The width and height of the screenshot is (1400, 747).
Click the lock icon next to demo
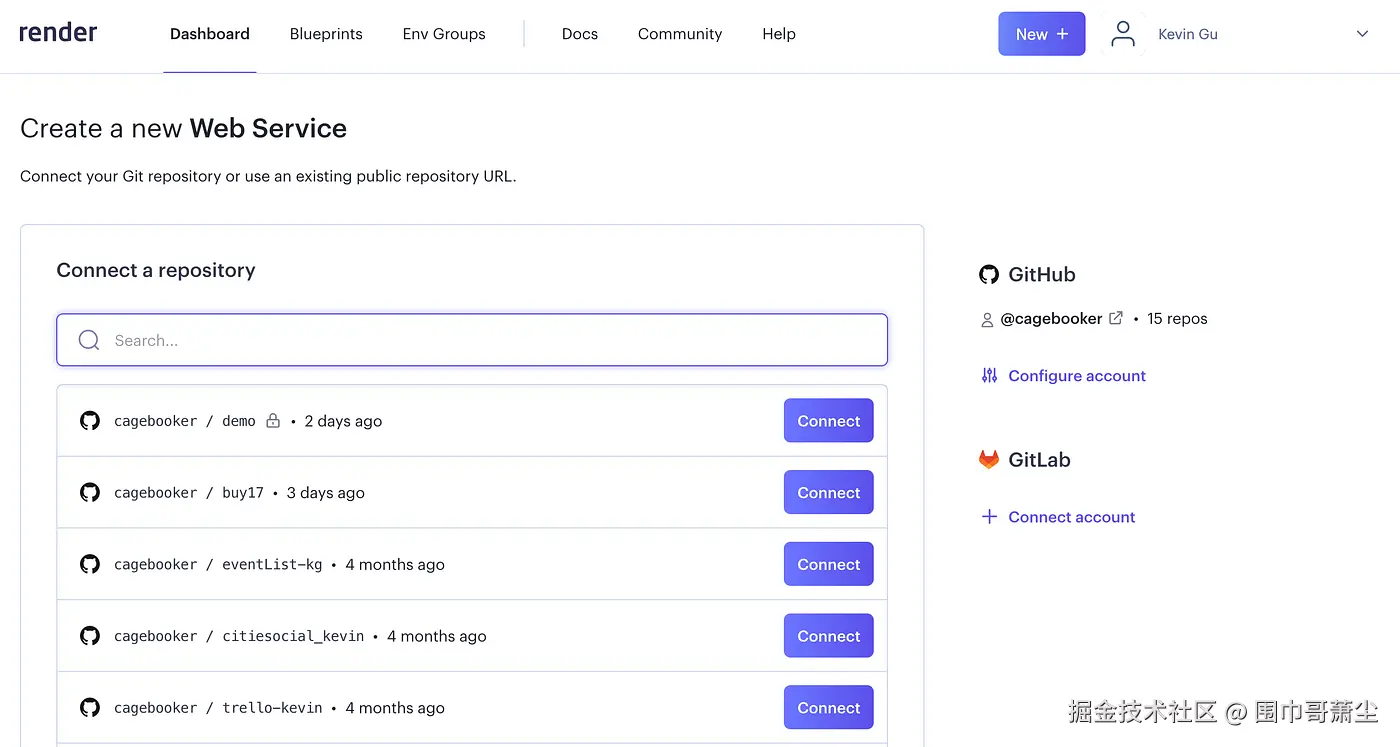click(273, 421)
